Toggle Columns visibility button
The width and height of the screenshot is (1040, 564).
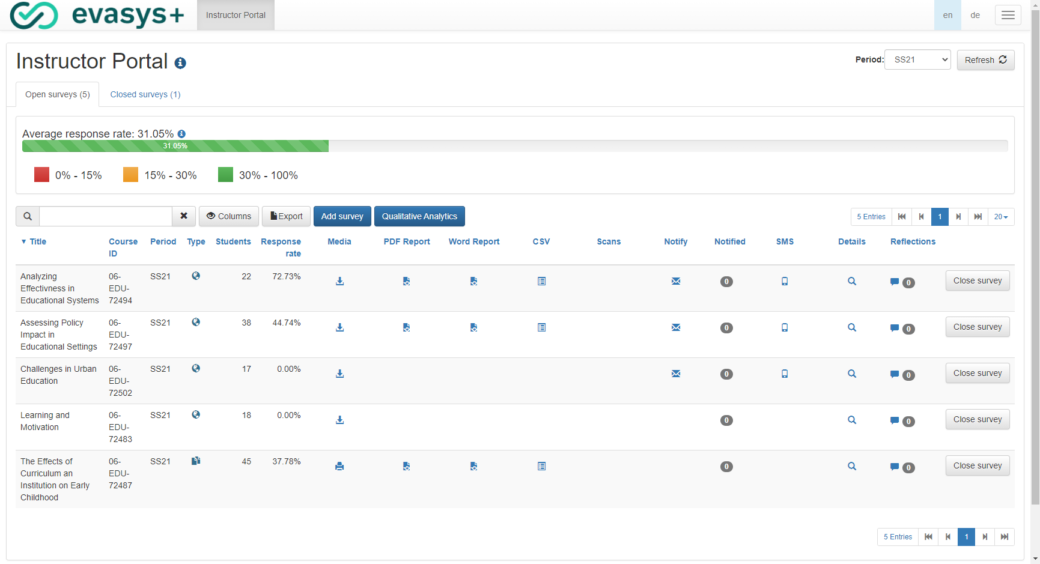click(x=228, y=216)
